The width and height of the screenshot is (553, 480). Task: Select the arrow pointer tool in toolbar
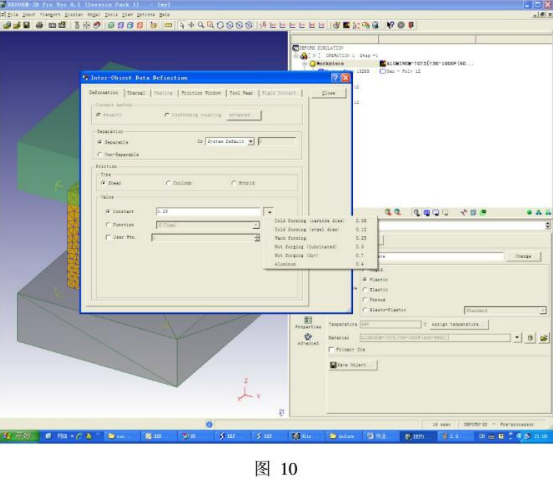(x=182, y=25)
